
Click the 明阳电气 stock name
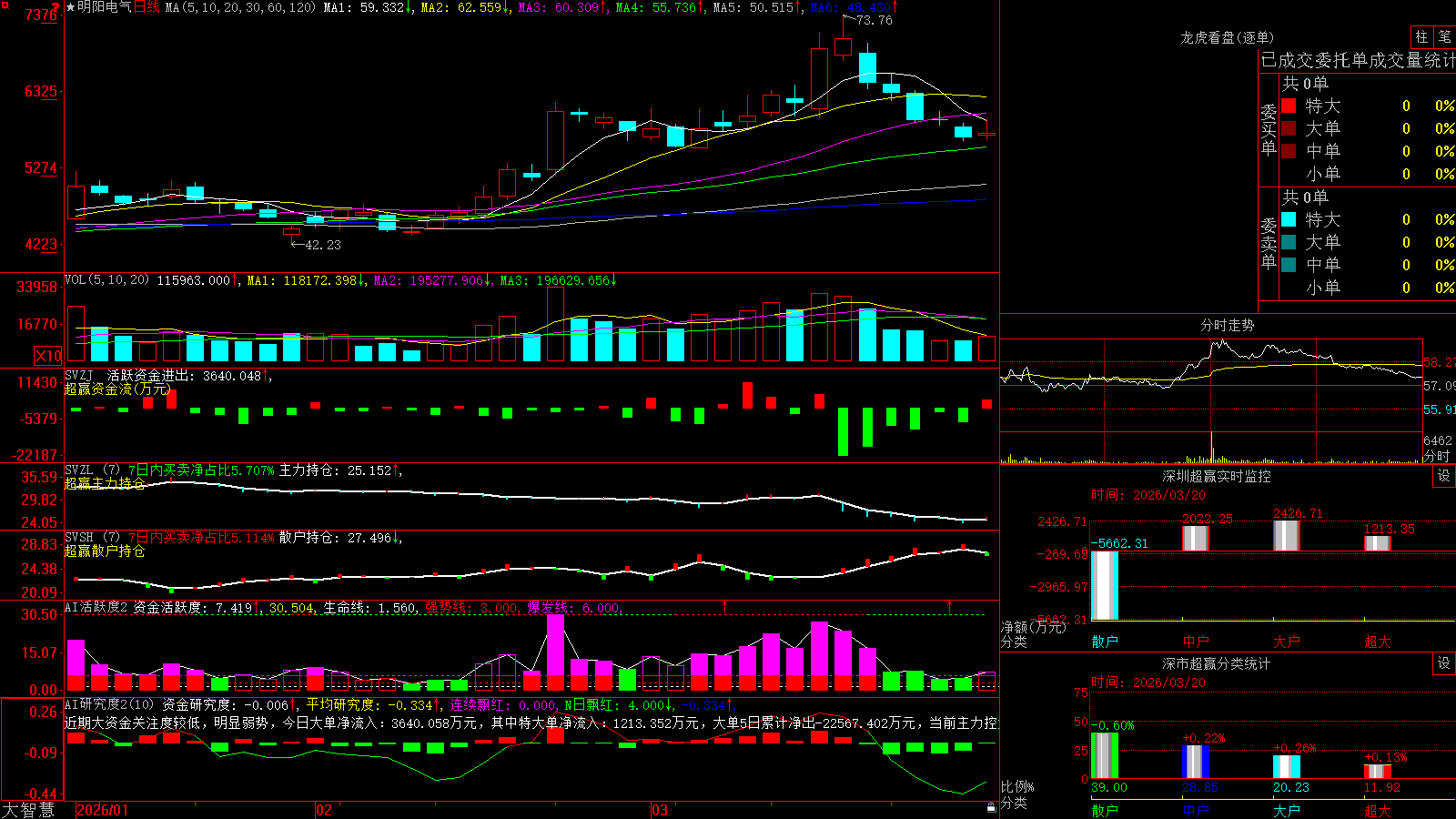pos(105,7)
